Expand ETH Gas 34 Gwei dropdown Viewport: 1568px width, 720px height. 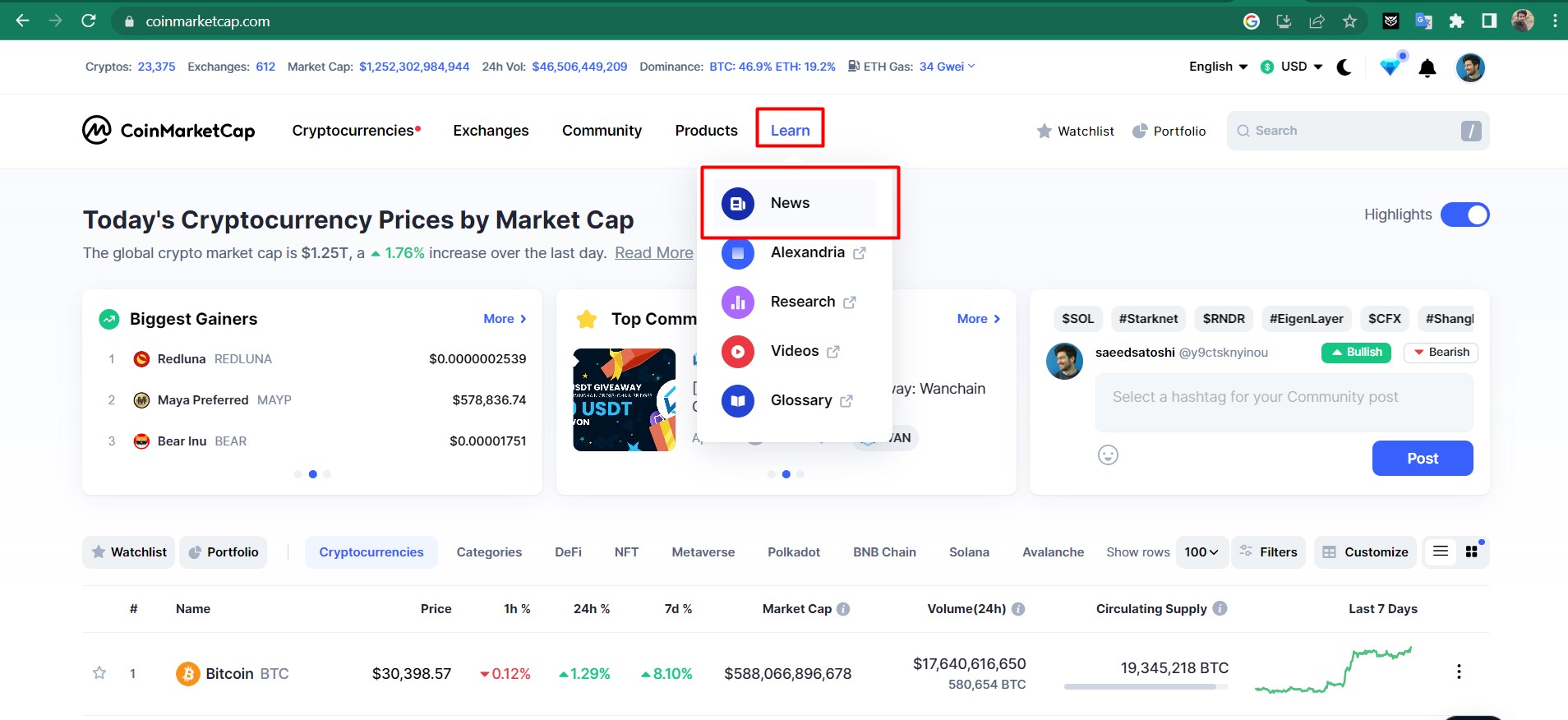[x=947, y=67]
